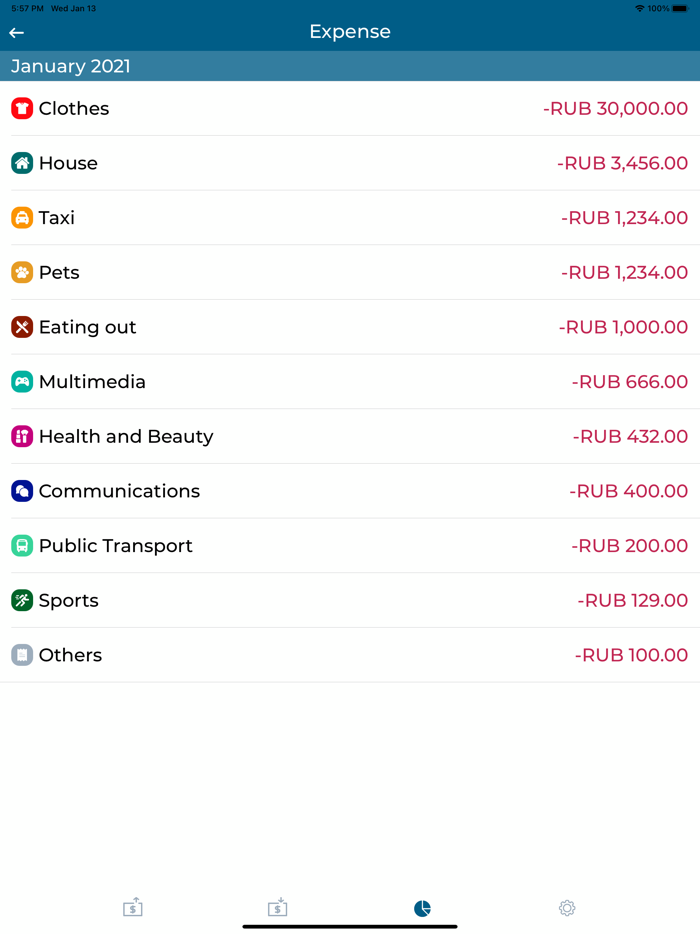Click the Public Transport bus icon
The image size is (700, 934).
(24, 545)
